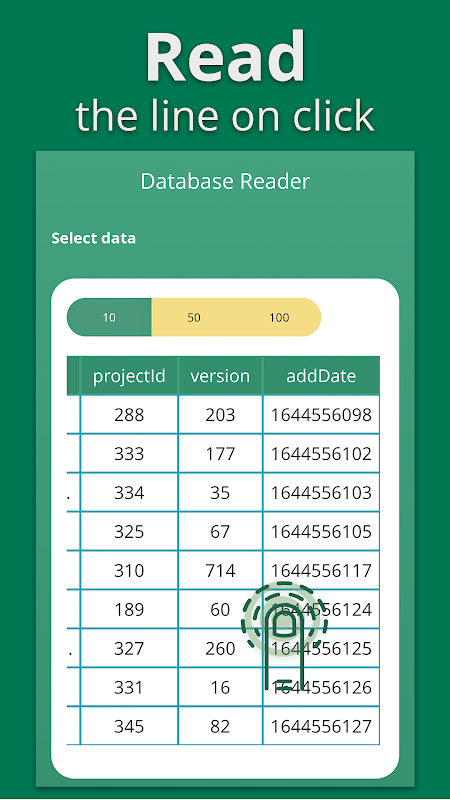Click version cell 714
Viewport: 450px width, 800px height.
click(x=220, y=570)
